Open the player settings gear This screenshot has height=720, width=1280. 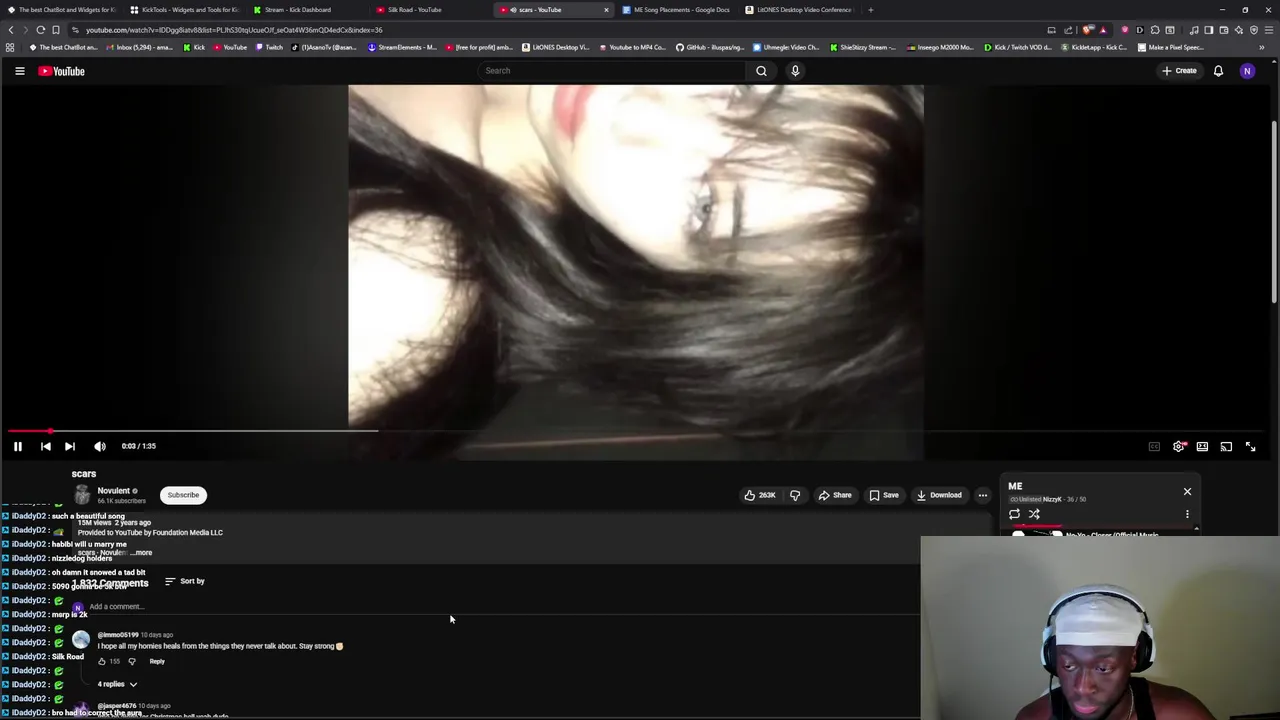pos(1179,446)
